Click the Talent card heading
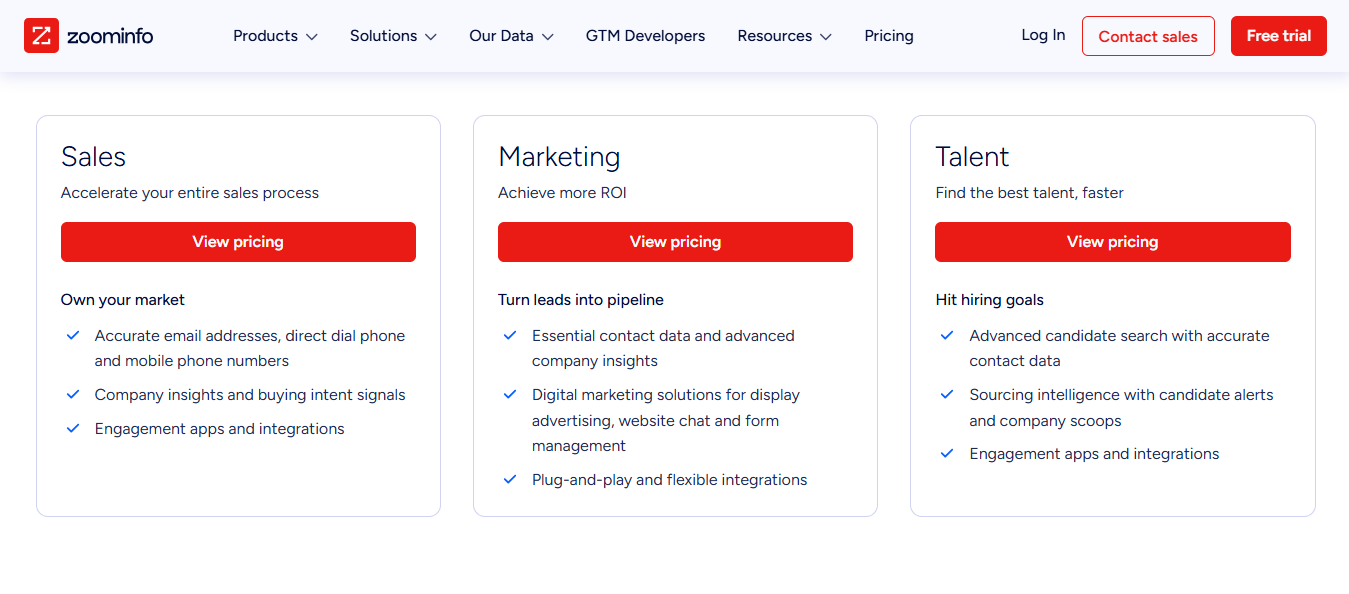The width and height of the screenshot is (1349, 594). point(972,157)
